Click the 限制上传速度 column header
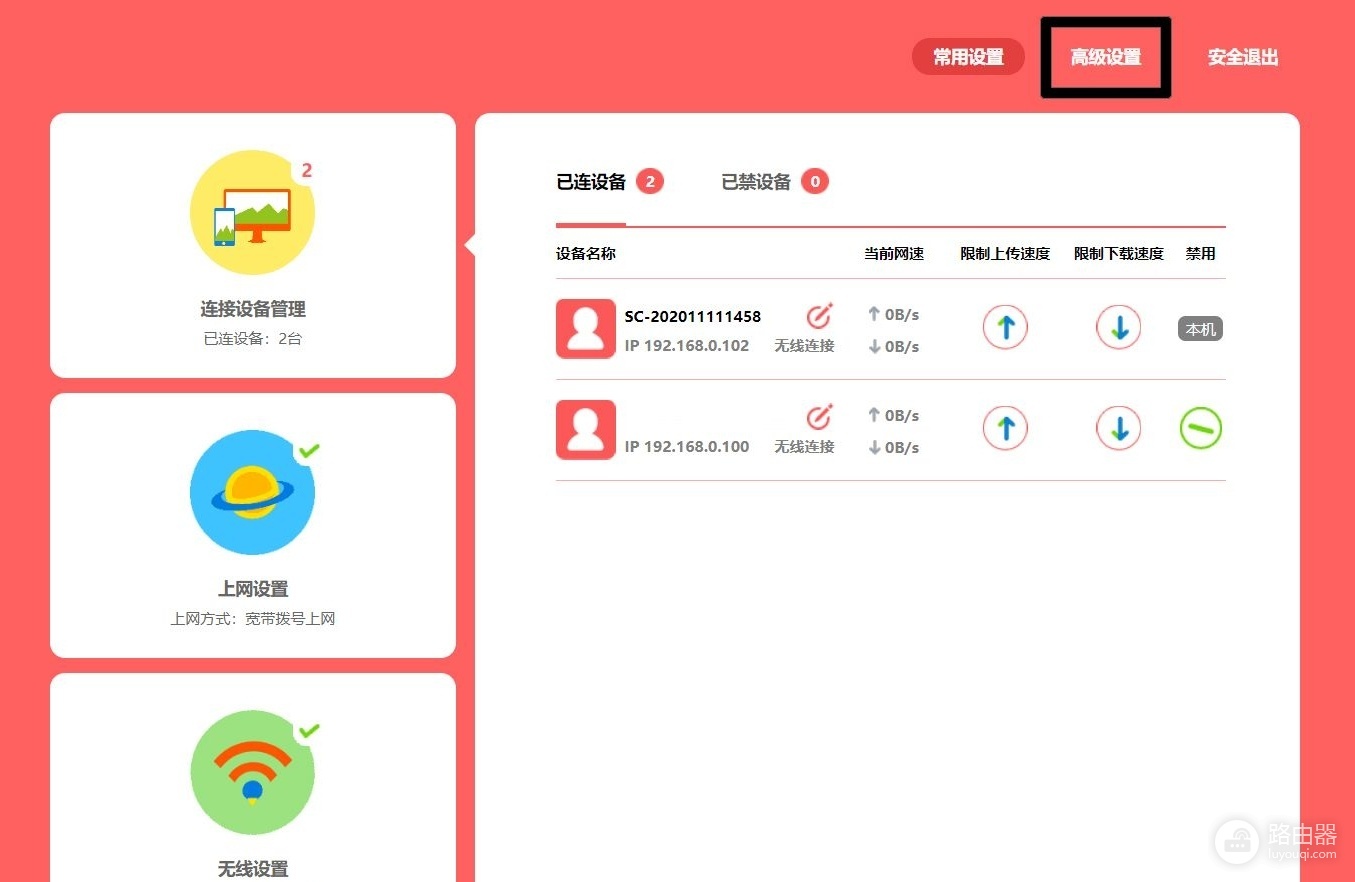This screenshot has height=882, width=1355. tap(1005, 254)
